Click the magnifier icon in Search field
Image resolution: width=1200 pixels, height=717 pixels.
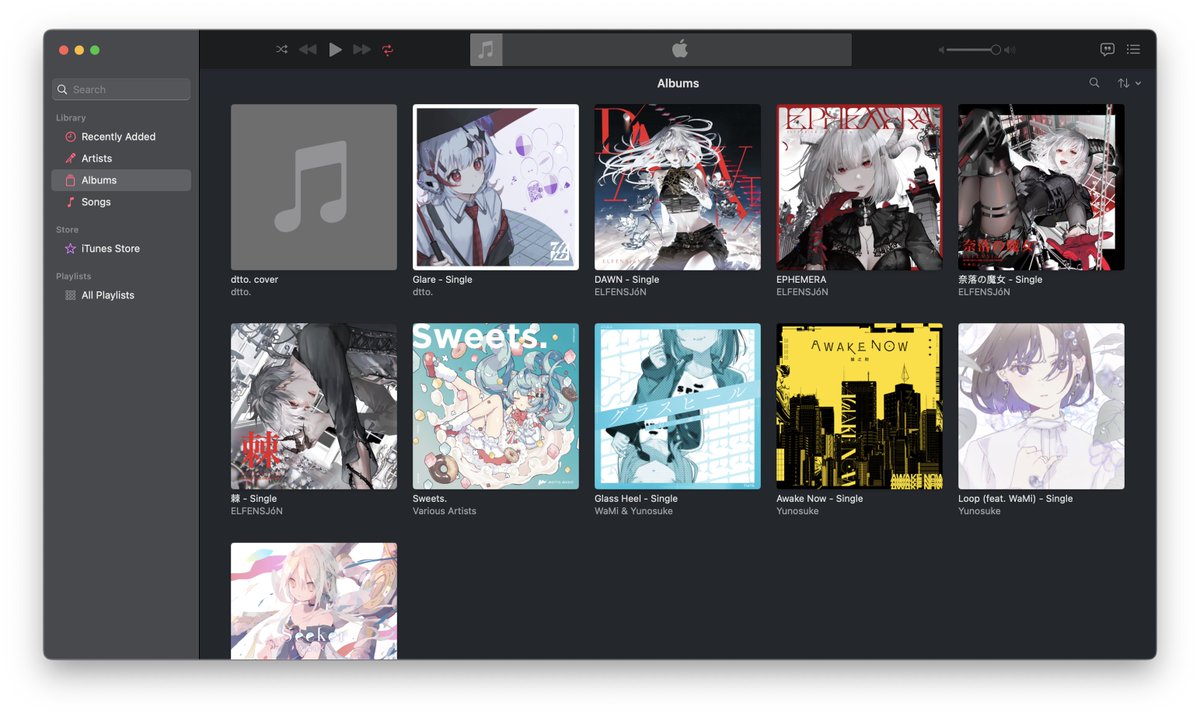point(63,89)
